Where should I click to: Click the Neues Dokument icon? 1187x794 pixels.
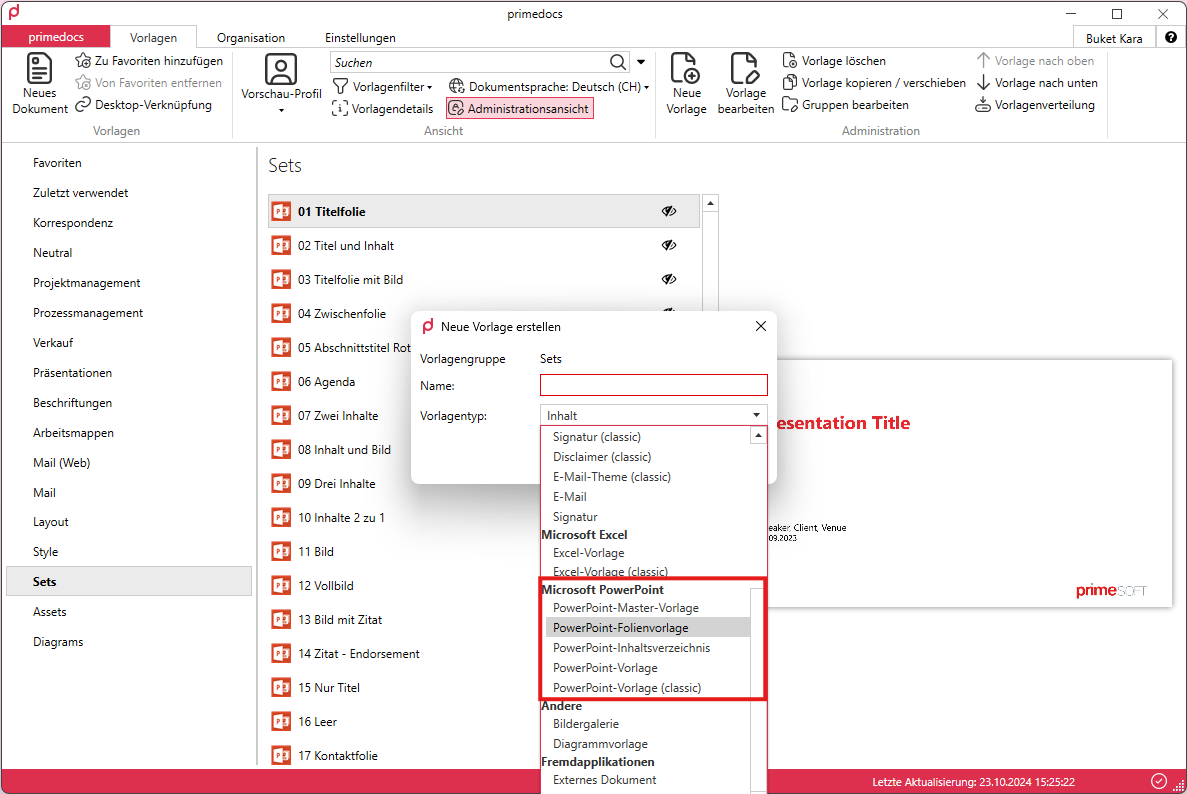tap(39, 68)
